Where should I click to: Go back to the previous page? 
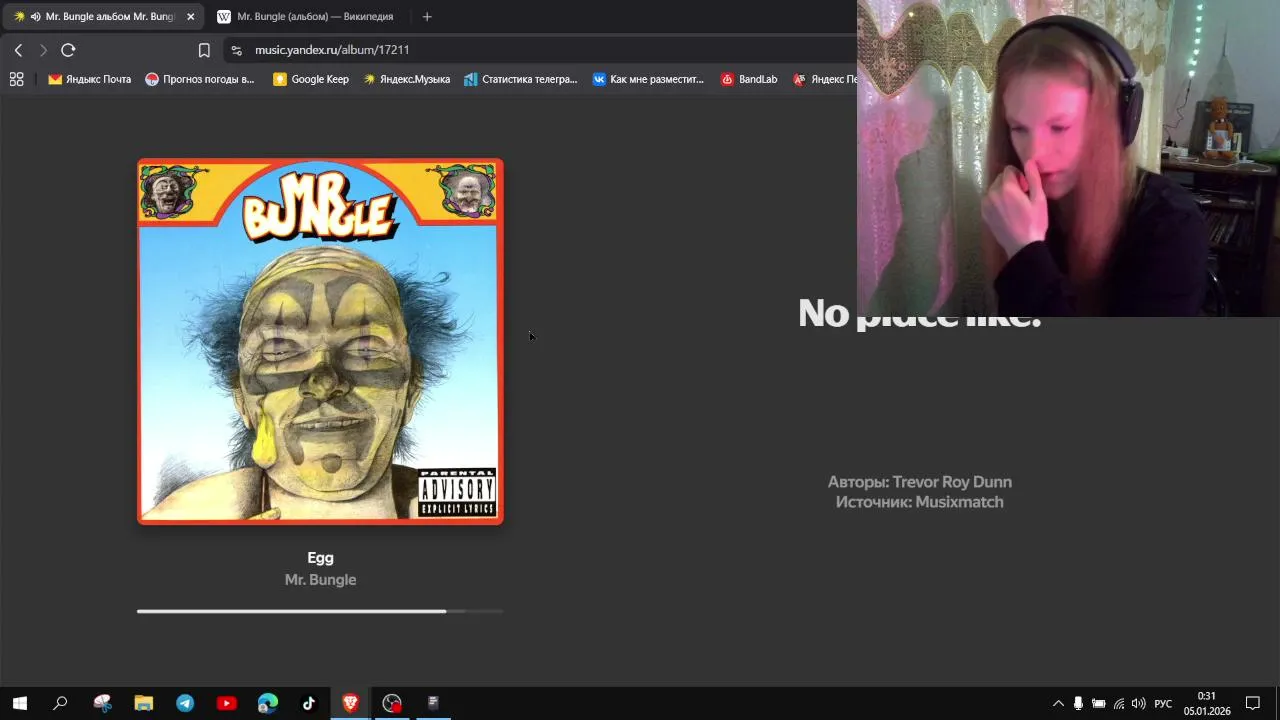click(18, 50)
